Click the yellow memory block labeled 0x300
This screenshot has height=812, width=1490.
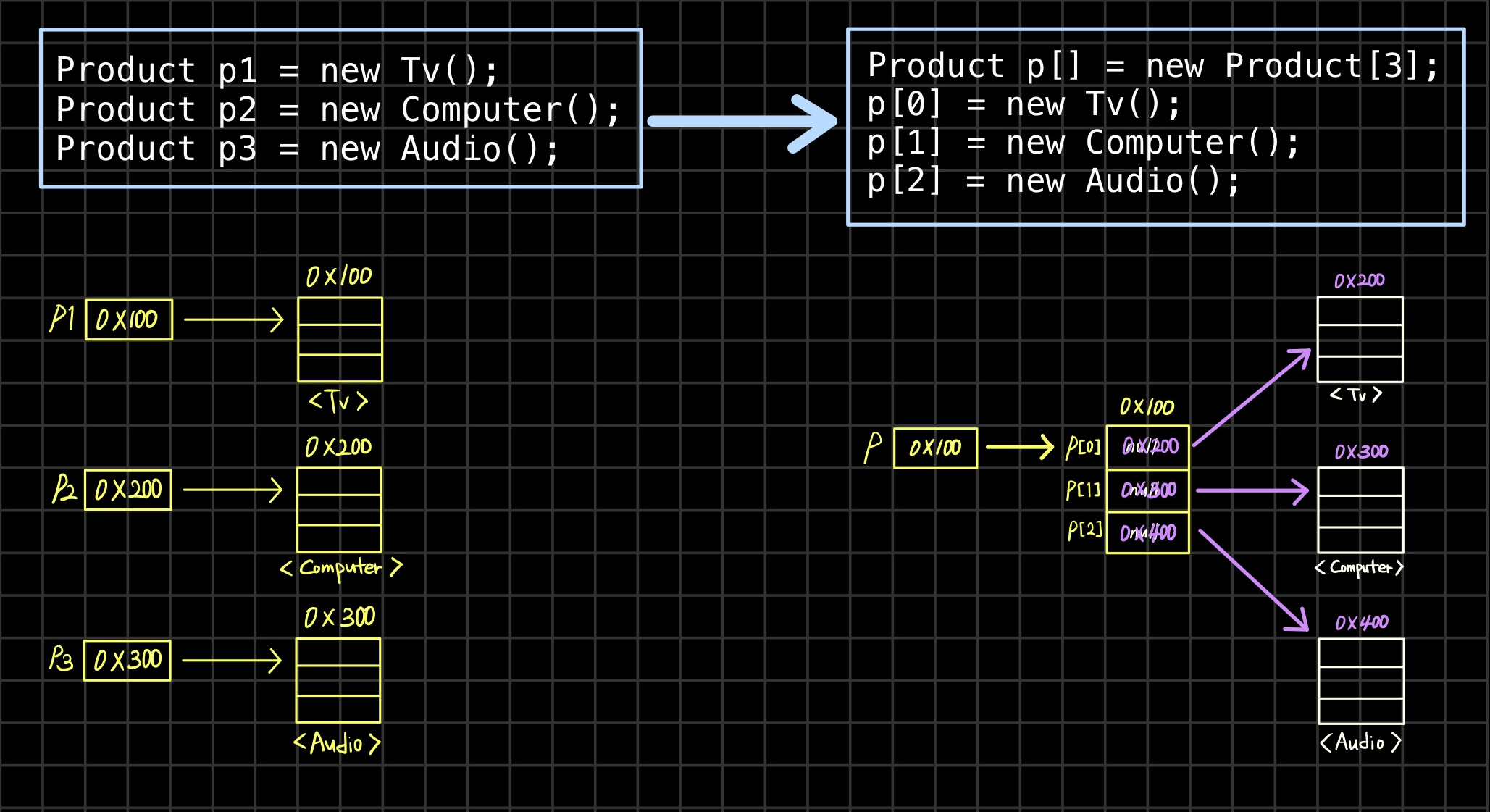coord(338,680)
